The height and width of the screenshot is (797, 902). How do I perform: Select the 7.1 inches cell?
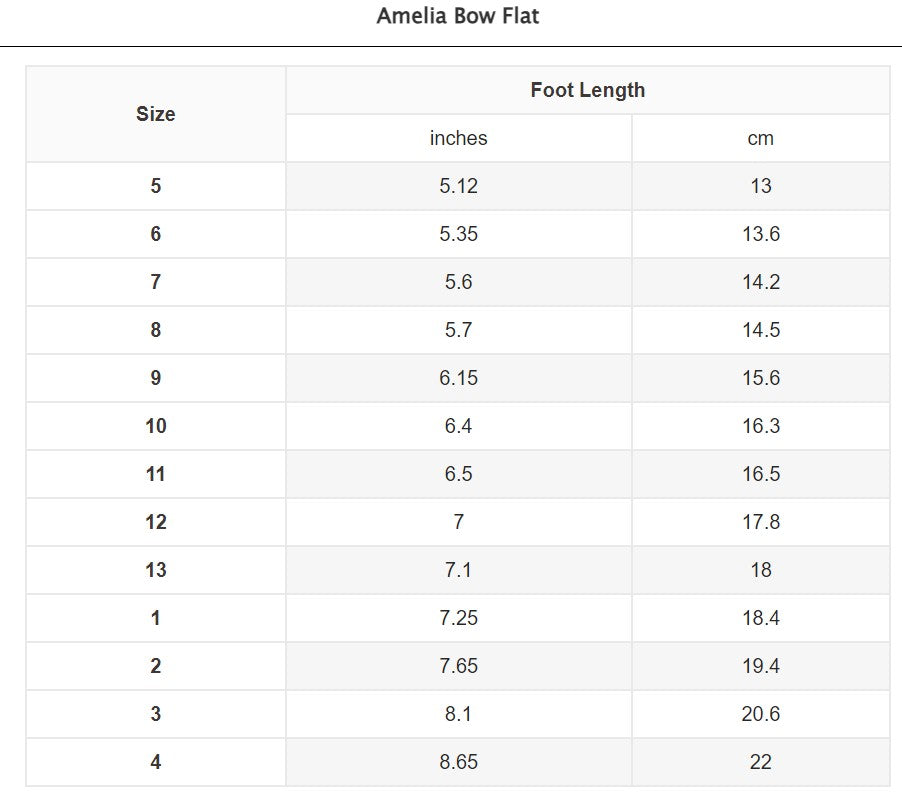click(458, 570)
